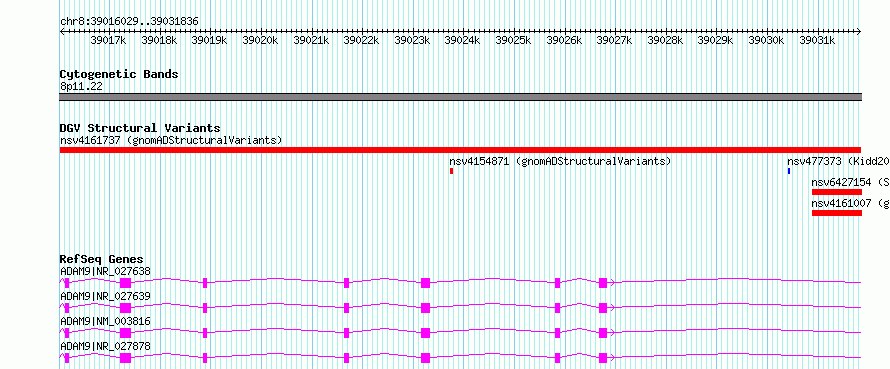Click the 39029k ruler label

[x=716, y=40]
